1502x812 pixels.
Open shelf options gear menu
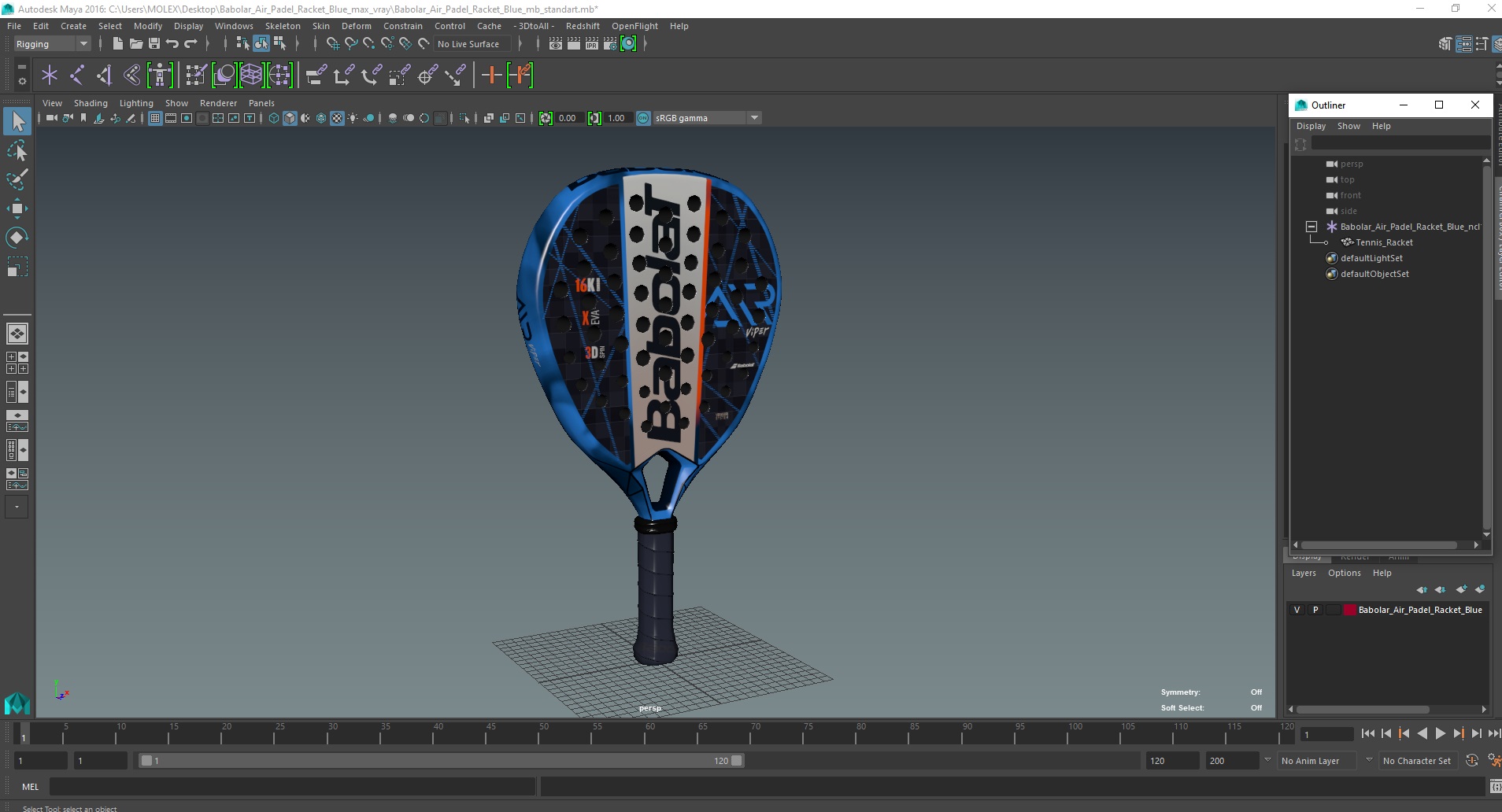click(22, 81)
